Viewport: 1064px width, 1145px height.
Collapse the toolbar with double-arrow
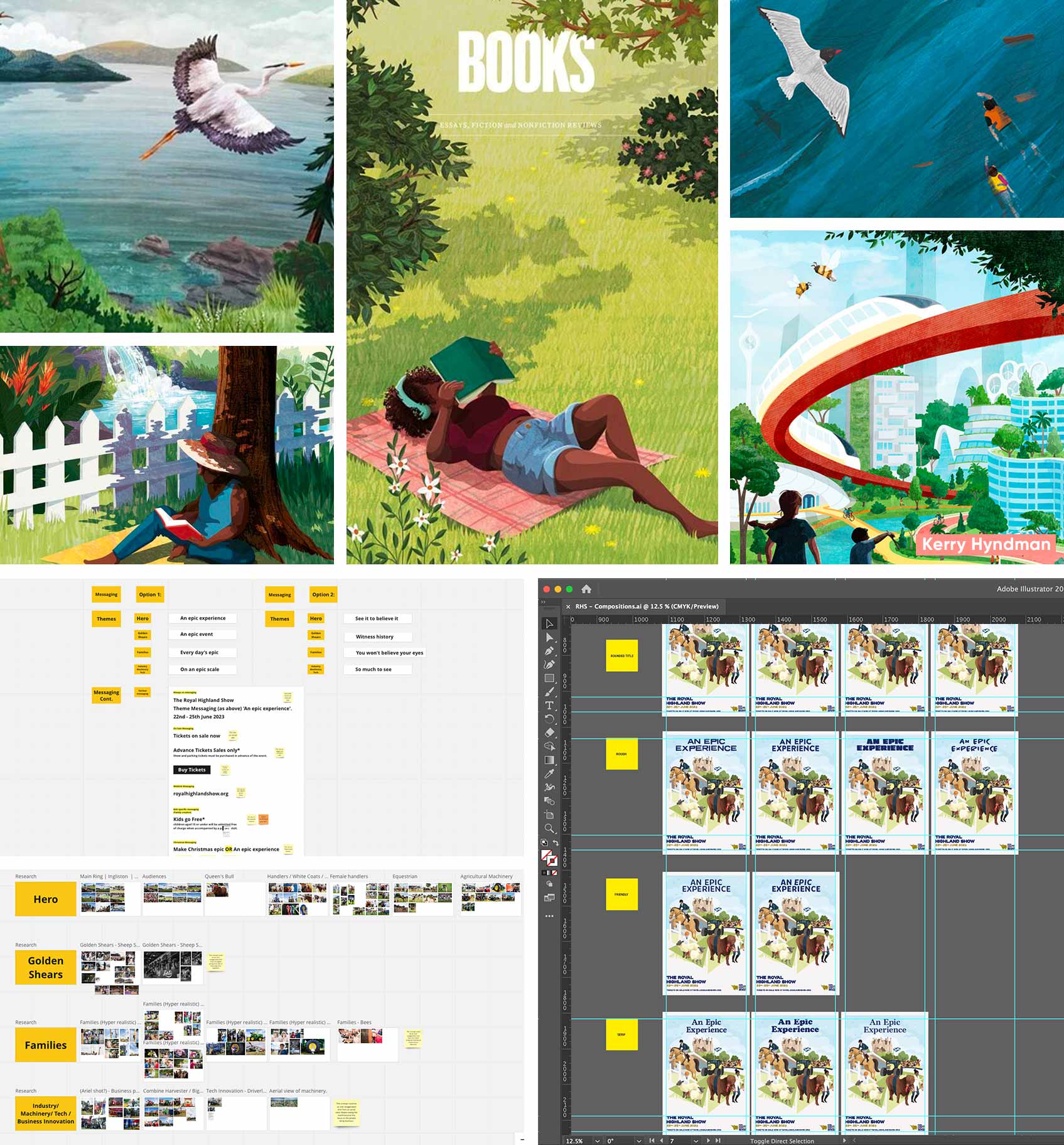coord(544,602)
